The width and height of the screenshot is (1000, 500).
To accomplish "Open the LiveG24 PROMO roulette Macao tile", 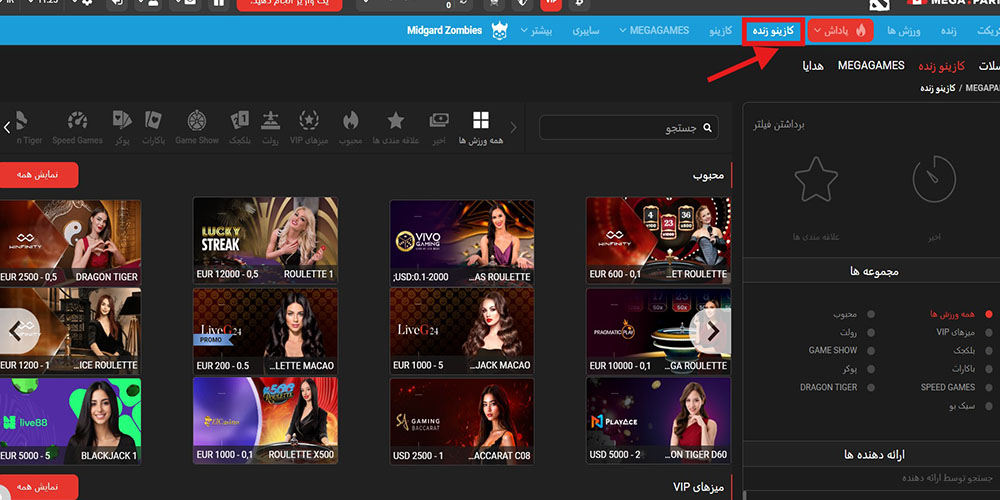I will (x=265, y=331).
